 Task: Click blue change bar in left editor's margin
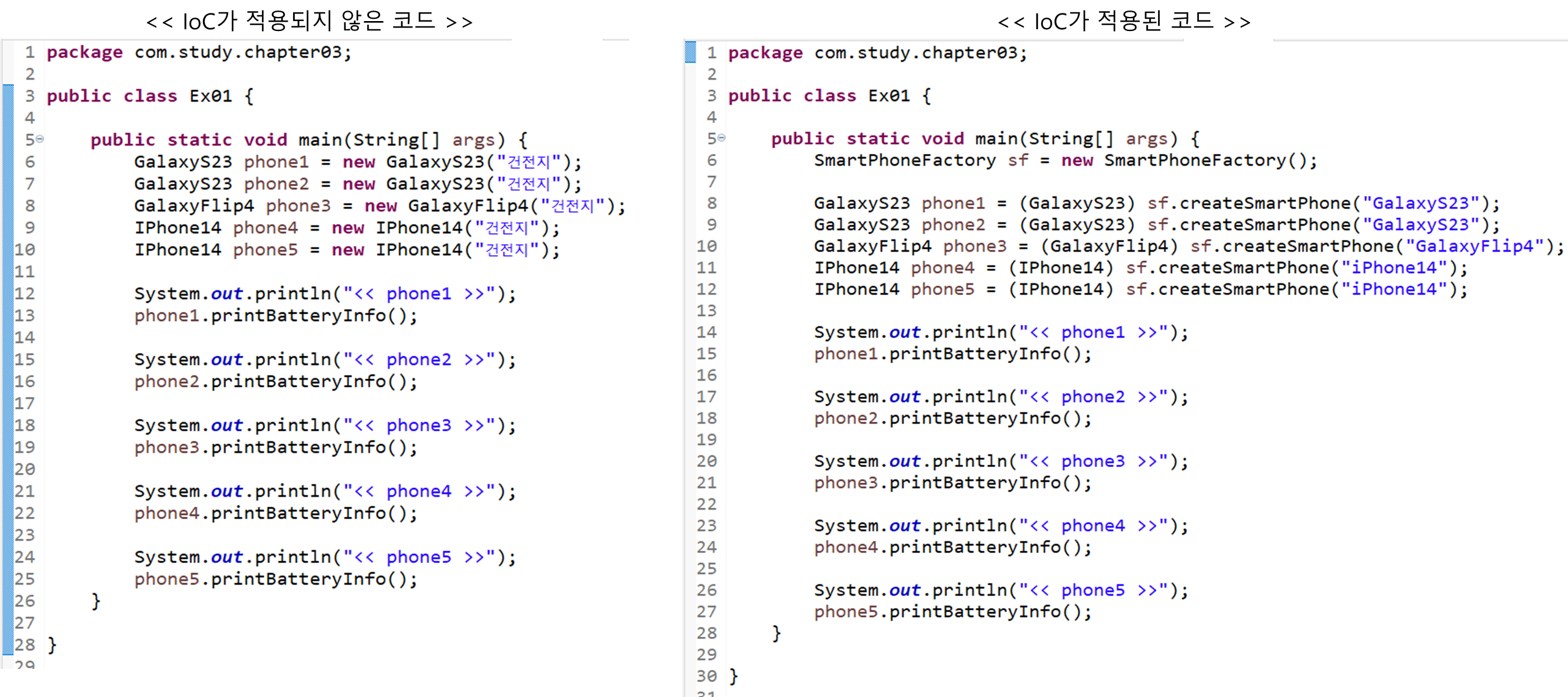(7, 366)
